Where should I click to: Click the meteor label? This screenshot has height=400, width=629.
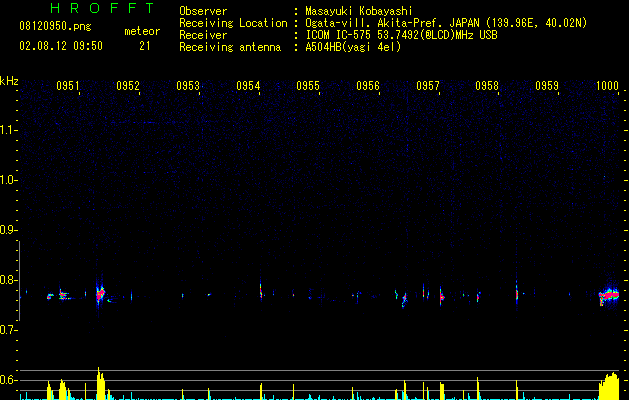pyautogui.click(x=142, y=31)
